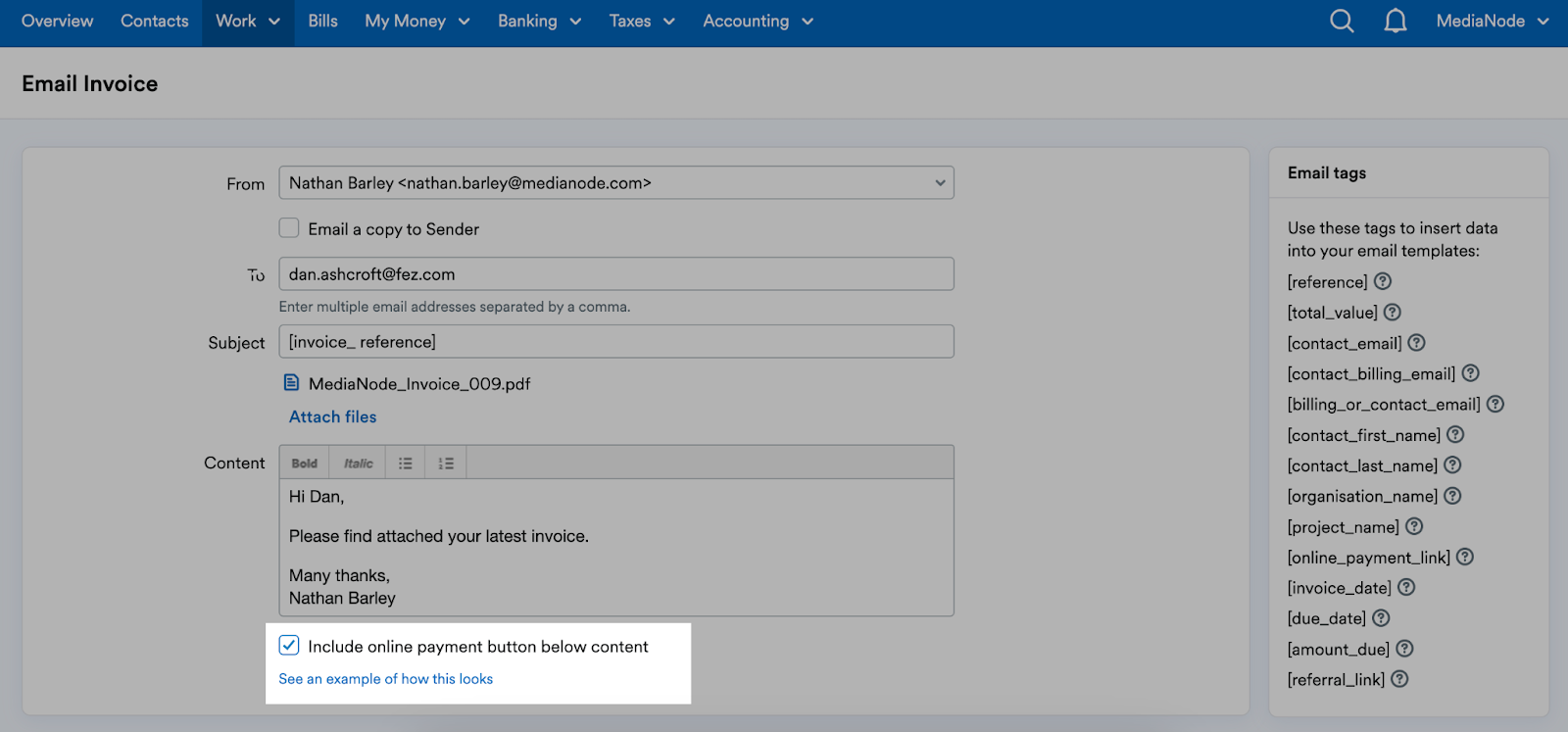Open help icon beside [referral_link] tag
Viewport: 1568px width, 732px height.
coord(1400,679)
